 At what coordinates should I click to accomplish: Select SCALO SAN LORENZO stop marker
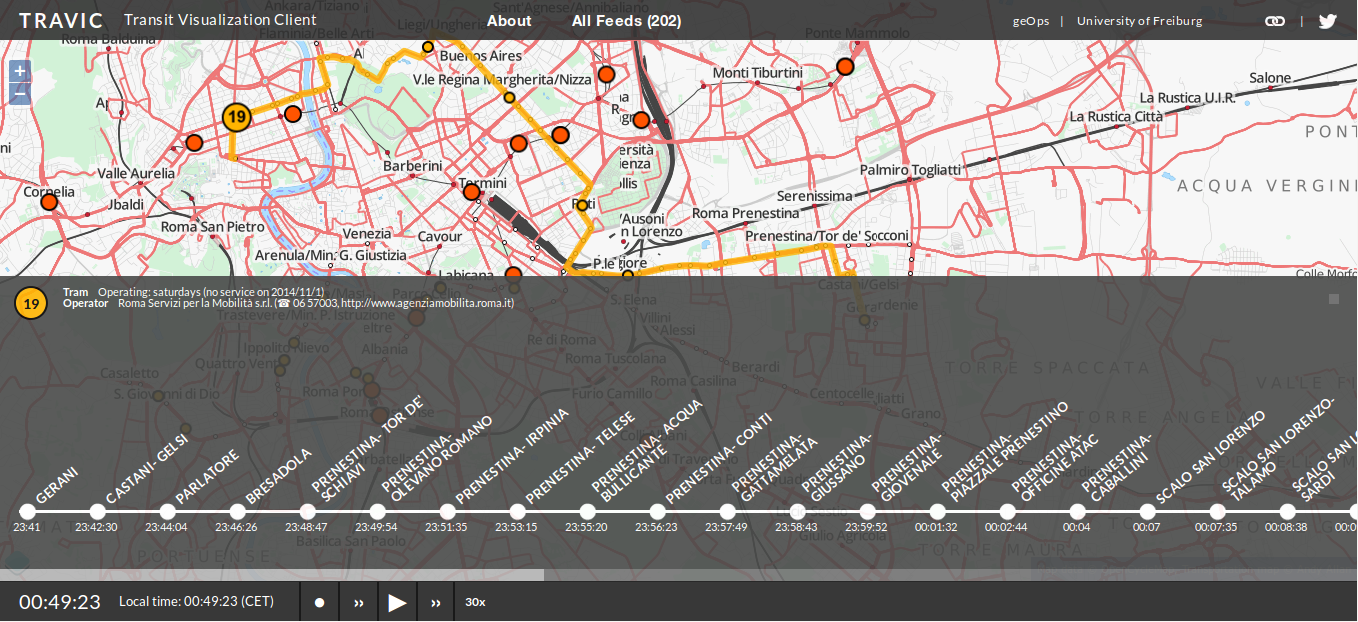coord(1147,511)
